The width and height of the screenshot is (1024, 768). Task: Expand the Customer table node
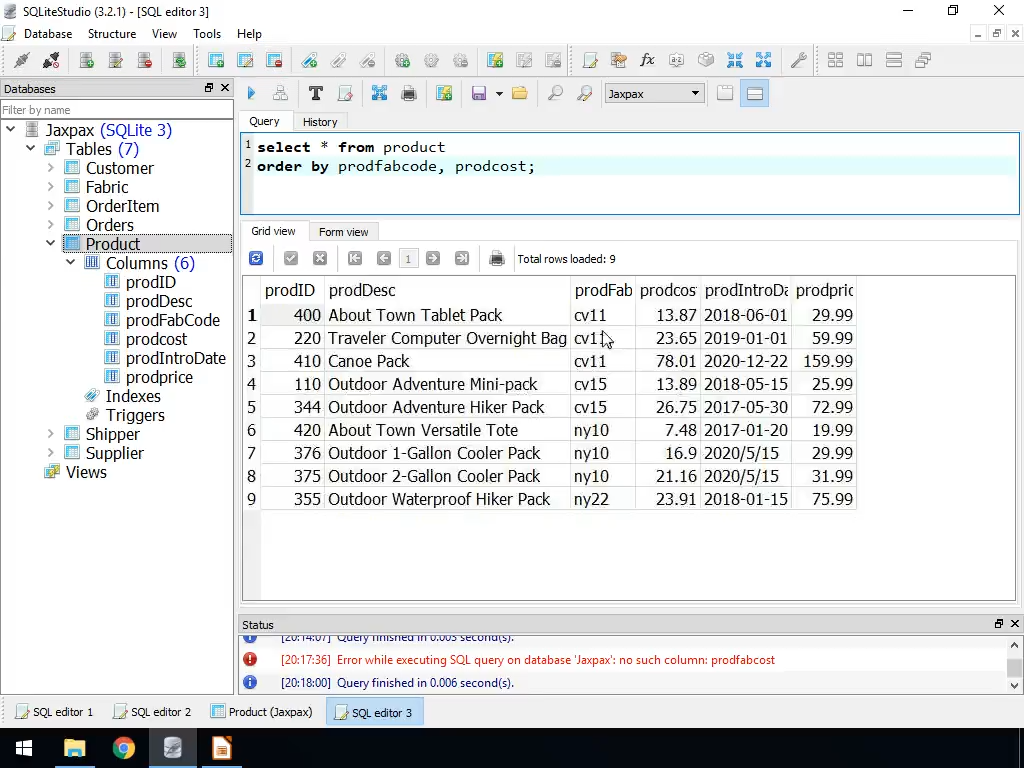(51, 168)
